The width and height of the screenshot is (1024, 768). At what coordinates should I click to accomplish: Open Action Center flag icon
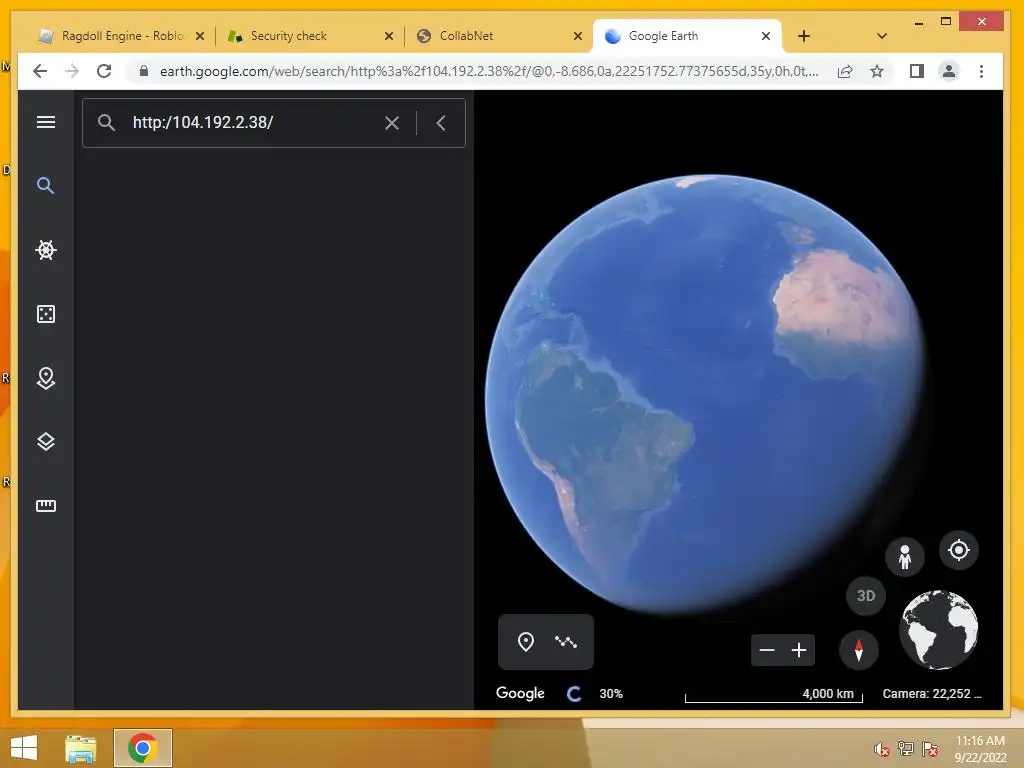click(x=930, y=749)
